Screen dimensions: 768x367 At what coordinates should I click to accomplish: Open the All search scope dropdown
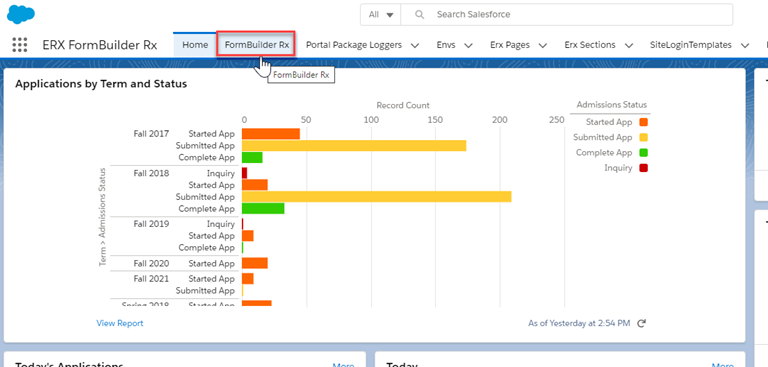(x=381, y=15)
